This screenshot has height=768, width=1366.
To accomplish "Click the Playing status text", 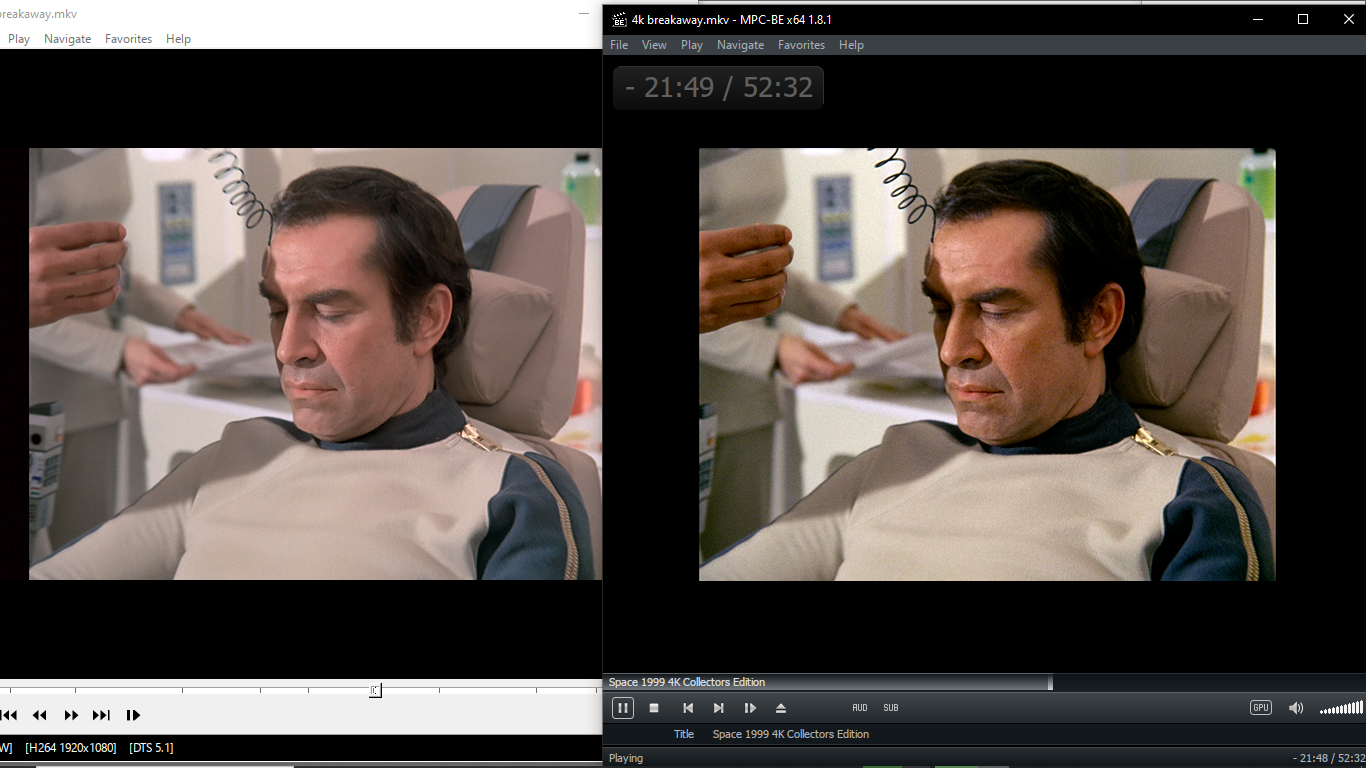I will [x=626, y=758].
